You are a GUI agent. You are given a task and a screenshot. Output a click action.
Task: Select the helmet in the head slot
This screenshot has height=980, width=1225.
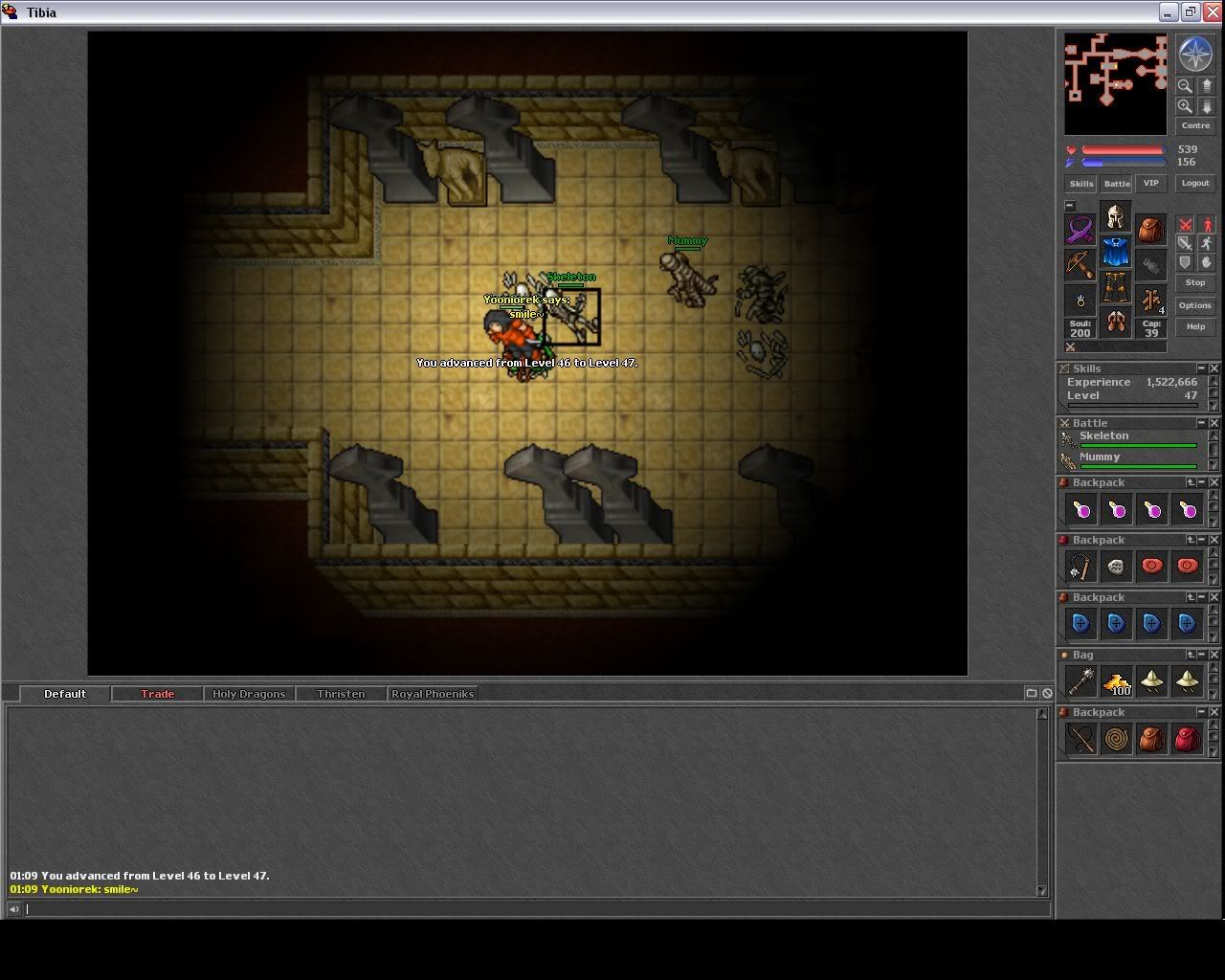click(x=1116, y=216)
